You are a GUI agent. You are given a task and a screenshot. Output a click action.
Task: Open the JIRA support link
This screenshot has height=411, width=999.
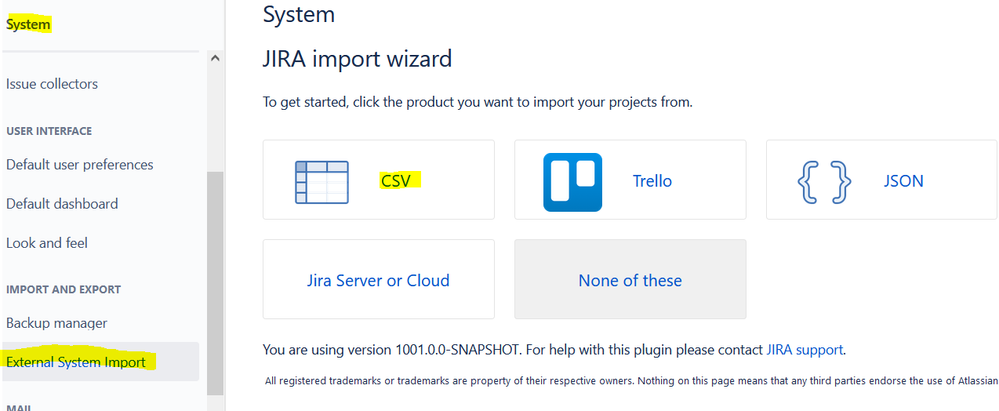[805, 350]
